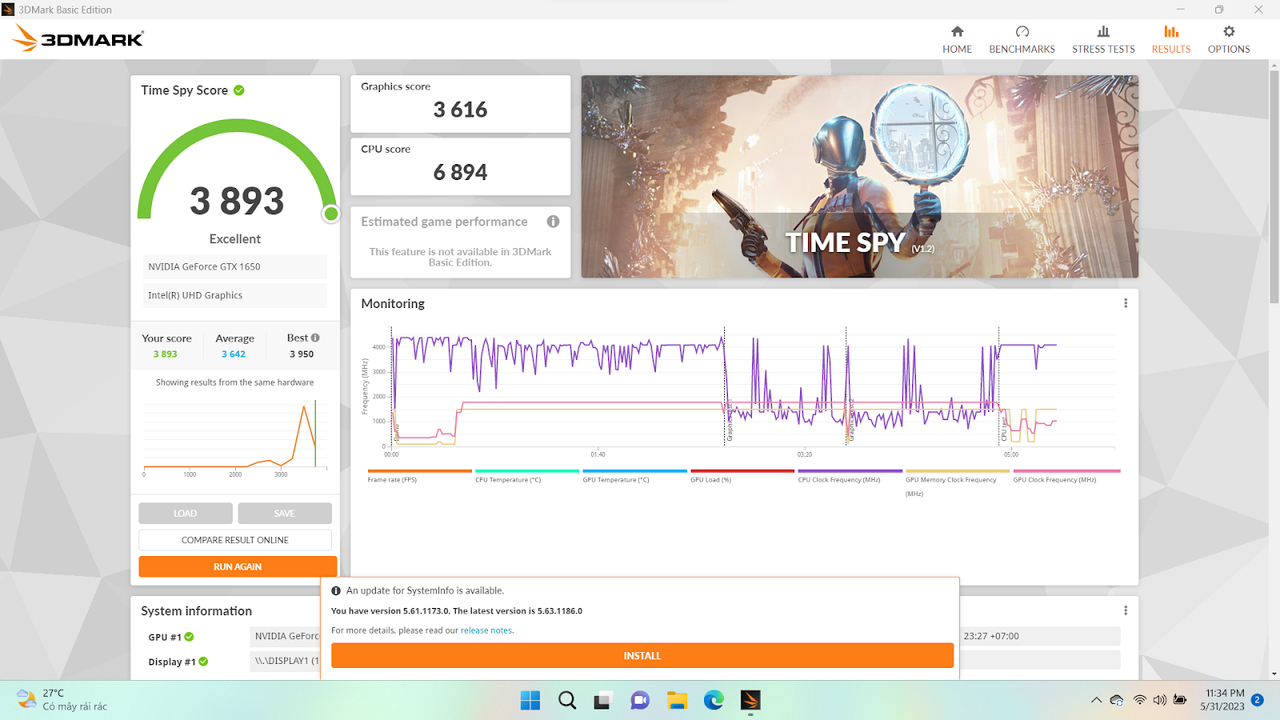This screenshot has width=1280, height=720.
Task: Click the RUN AGAIN button
Action: [x=237, y=566]
